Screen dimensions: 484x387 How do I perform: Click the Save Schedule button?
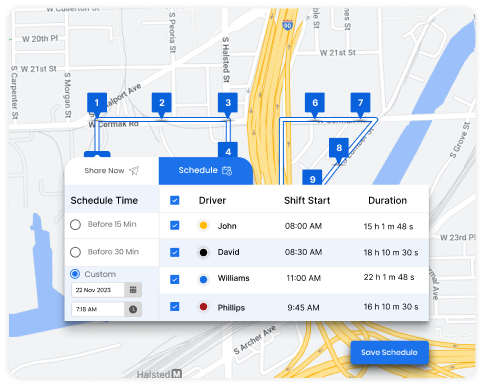pyautogui.click(x=389, y=352)
